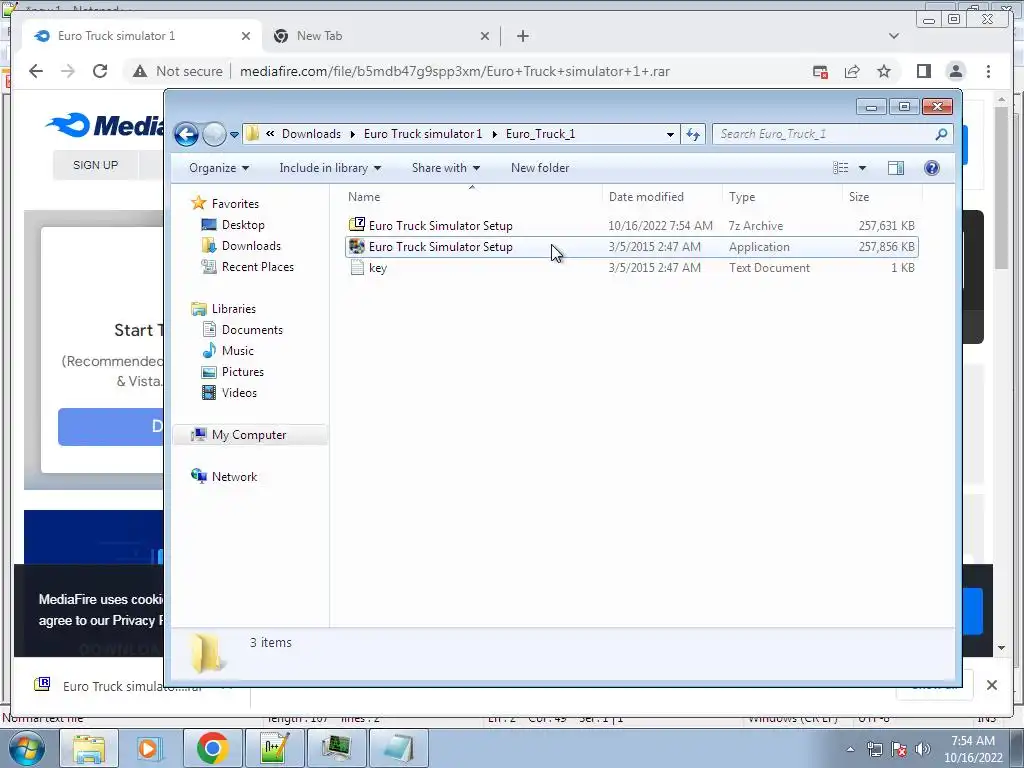Open Recent Places in navigation pane
Image resolution: width=1024 pixels, height=768 pixels.
point(257,266)
